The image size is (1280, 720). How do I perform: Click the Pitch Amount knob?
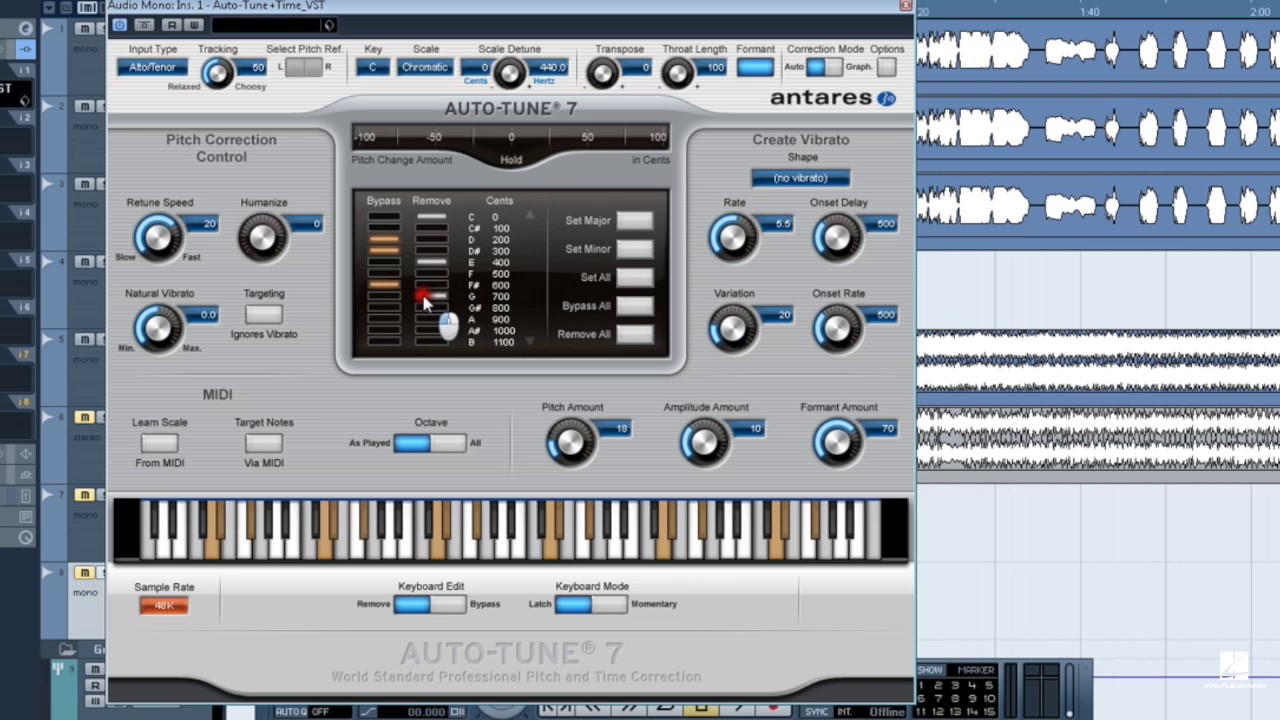[570, 443]
